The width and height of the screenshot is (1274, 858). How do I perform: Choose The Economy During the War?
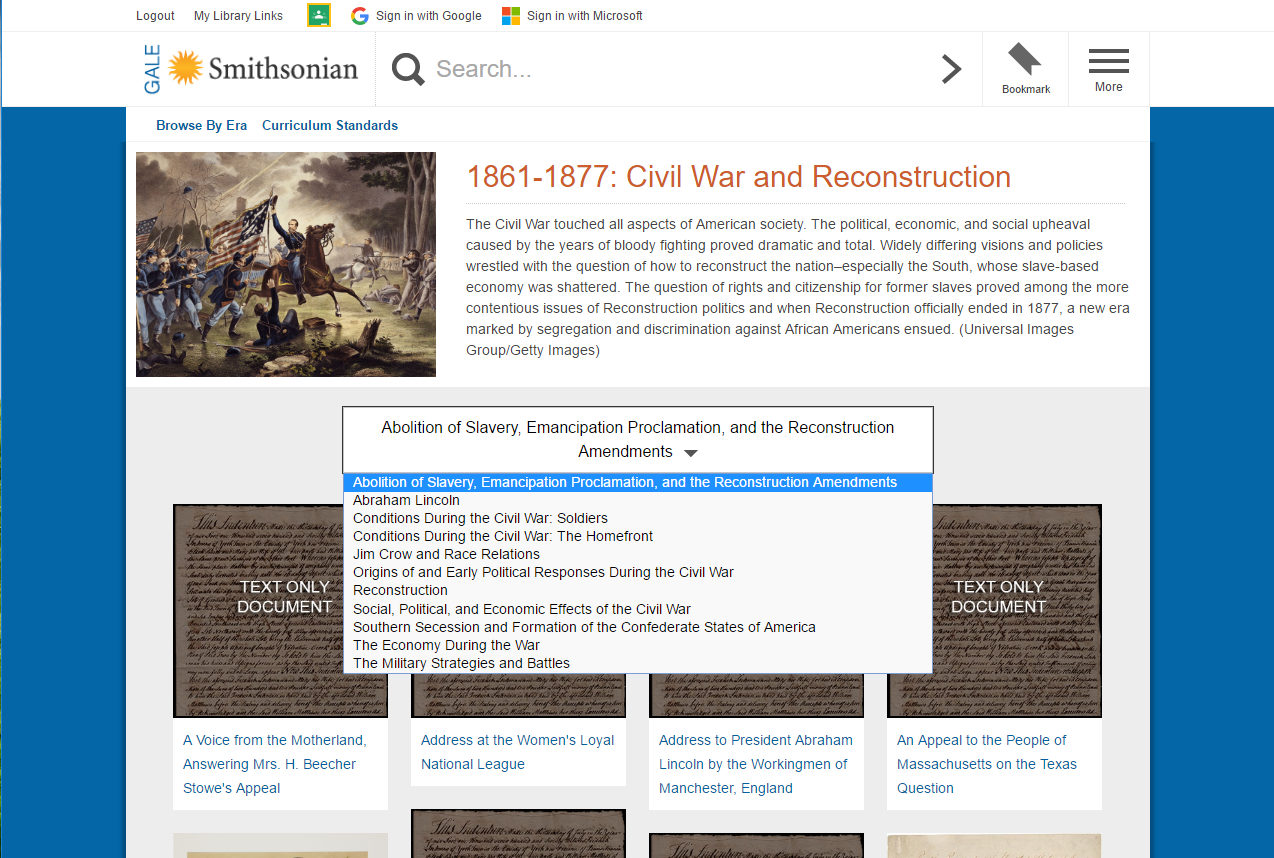coord(638,645)
